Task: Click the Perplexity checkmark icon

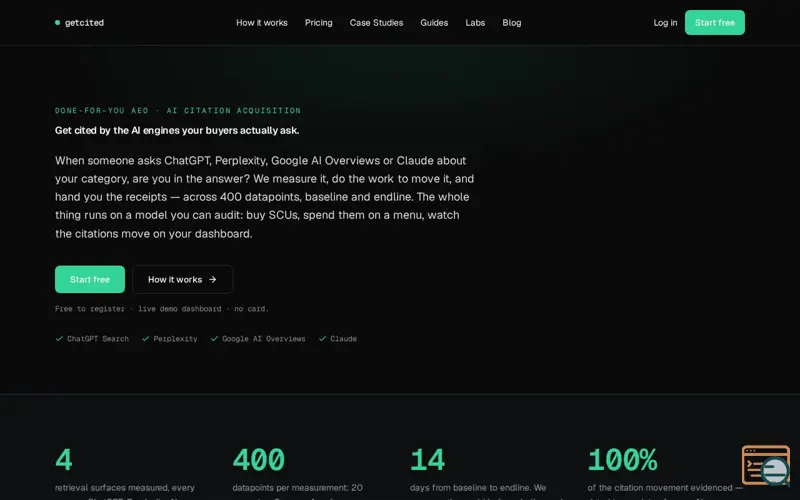Action: click(x=145, y=338)
